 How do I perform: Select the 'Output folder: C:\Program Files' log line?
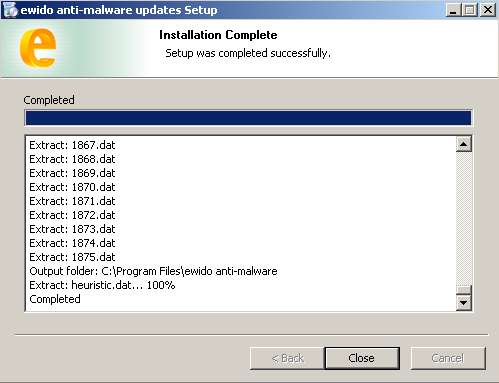[153, 271]
